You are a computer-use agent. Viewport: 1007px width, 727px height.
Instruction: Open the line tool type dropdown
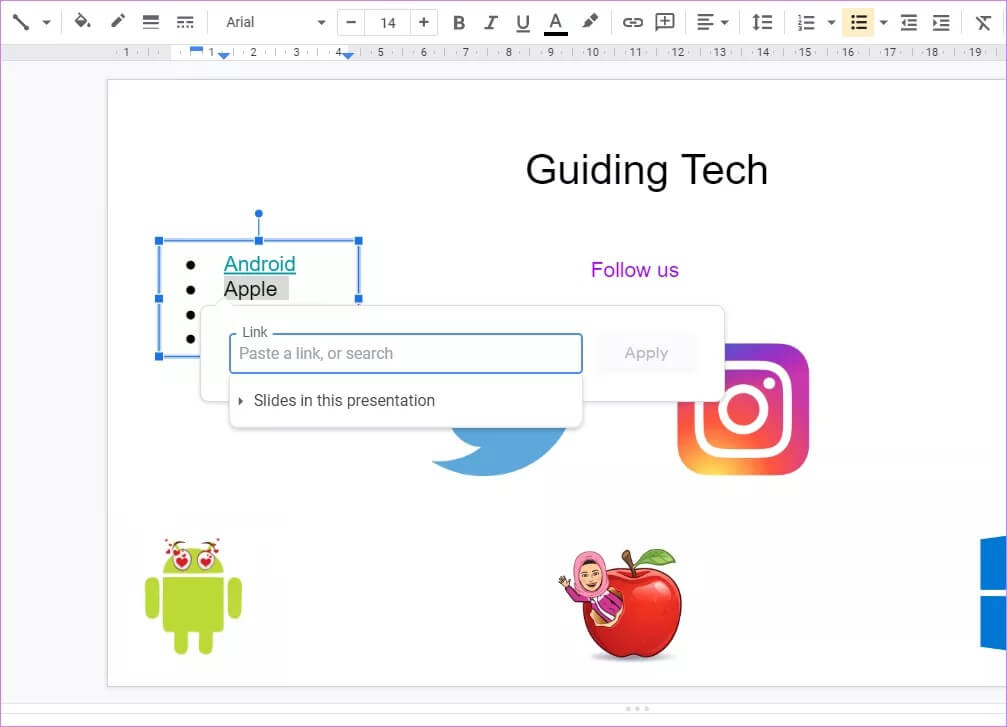tap(46, 22)
